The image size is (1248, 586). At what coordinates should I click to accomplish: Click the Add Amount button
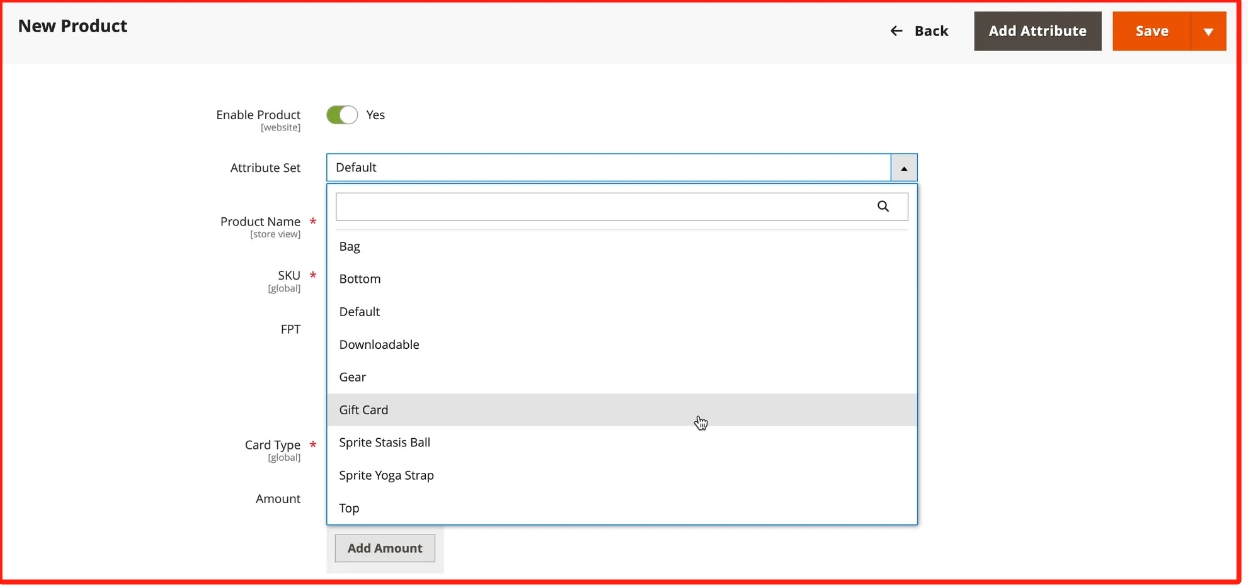385,548
